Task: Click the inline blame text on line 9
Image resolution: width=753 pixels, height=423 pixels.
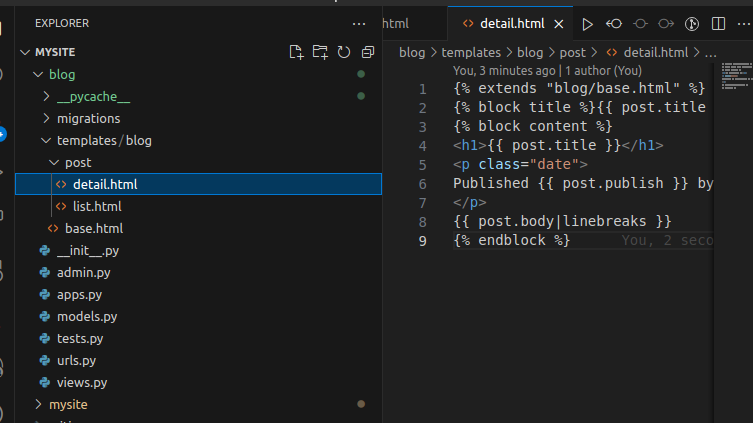Action: [667, 240]
